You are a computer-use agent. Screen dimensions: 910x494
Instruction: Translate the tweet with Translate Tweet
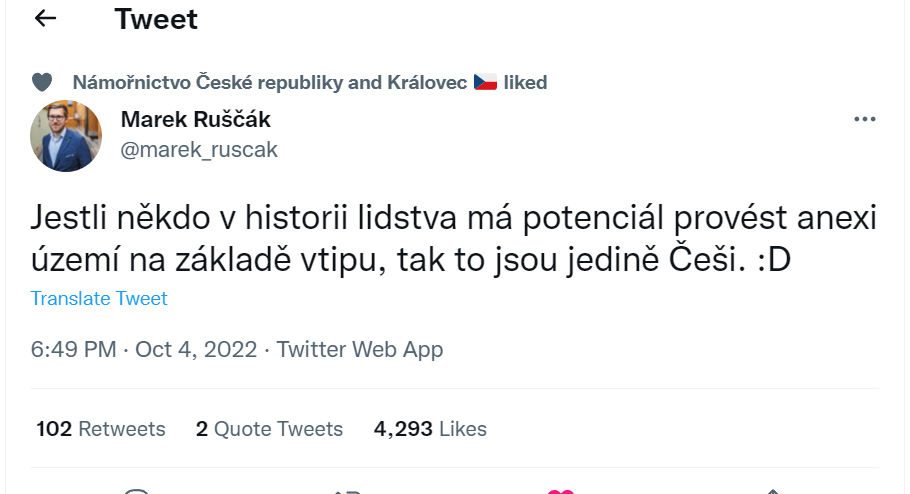click(x=99, y=298)
